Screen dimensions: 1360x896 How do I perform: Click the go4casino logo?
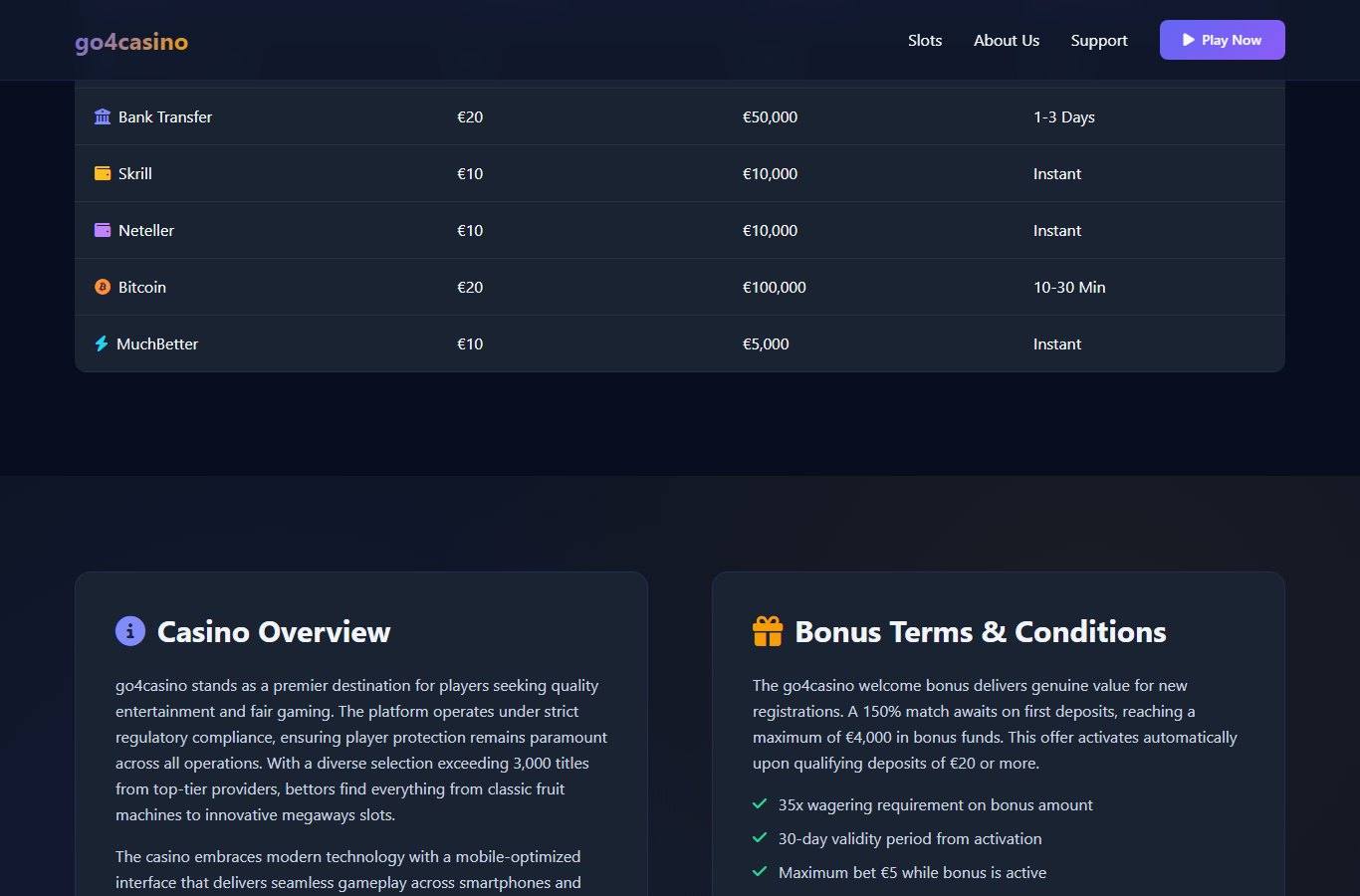pyautogui.click(x=131, y=41)
